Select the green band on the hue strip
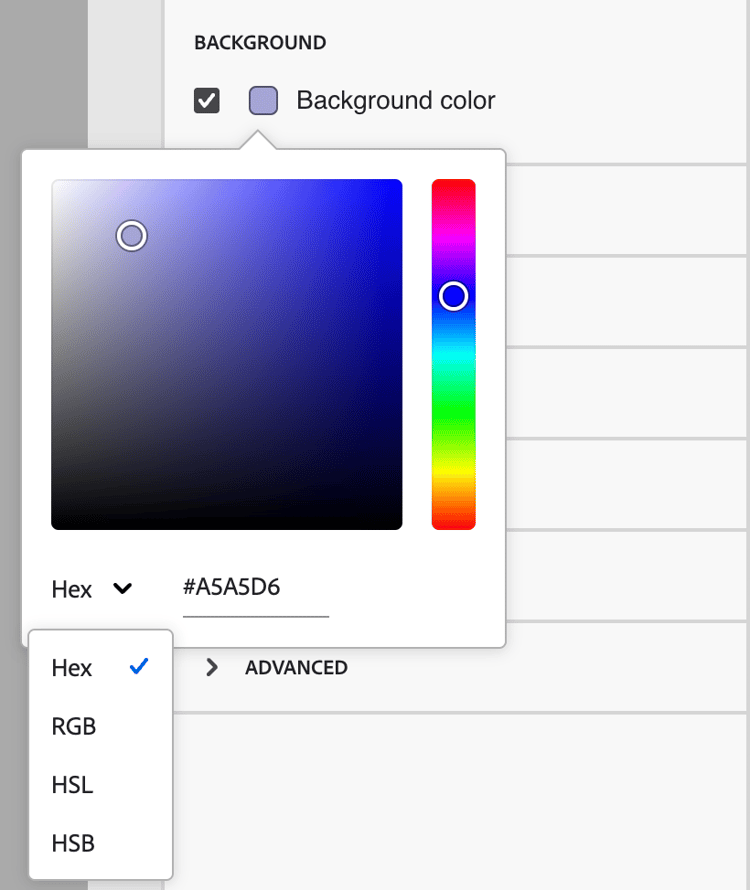This screenshot has height=890, width=750. [x=454, y=413]
